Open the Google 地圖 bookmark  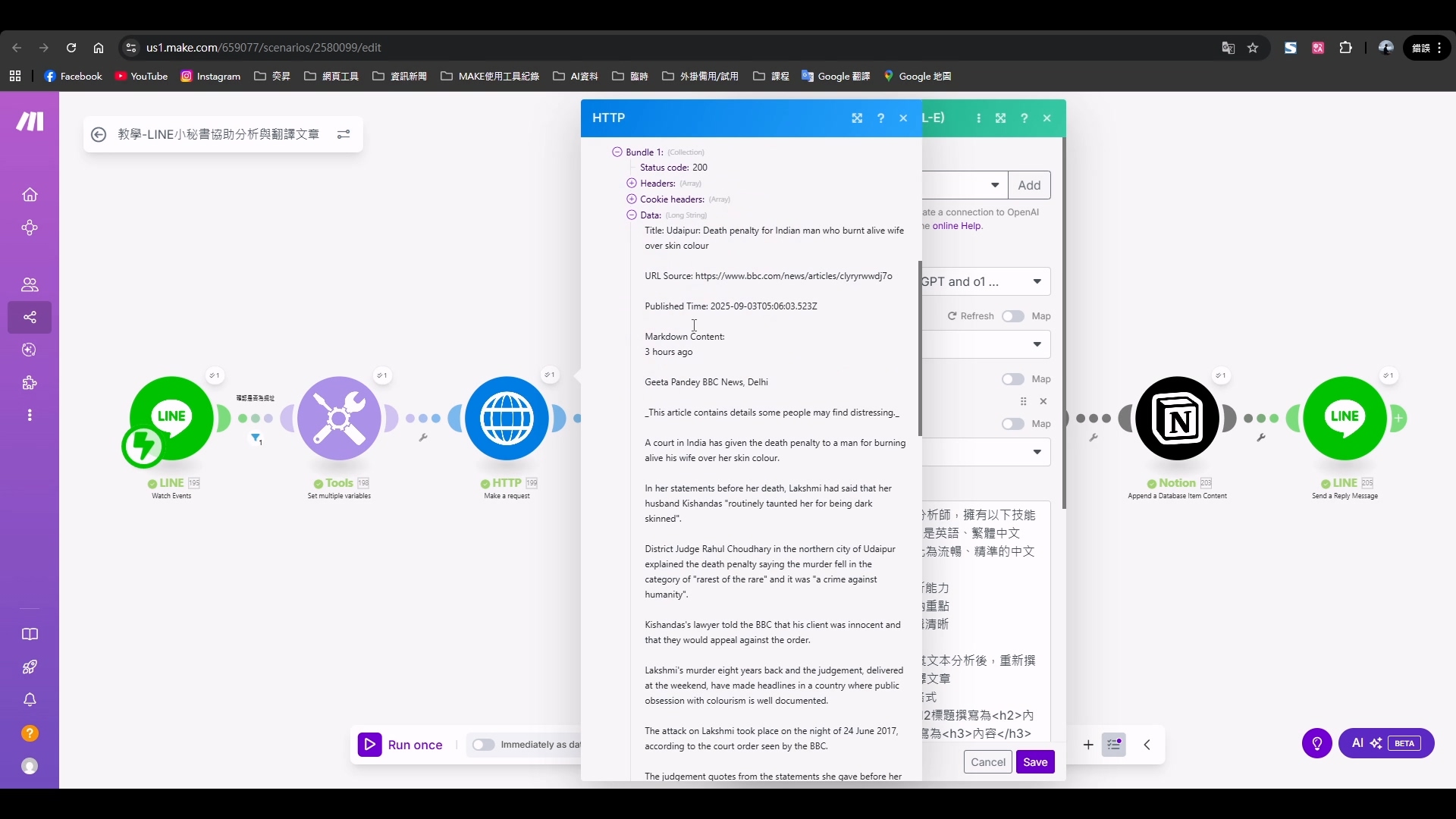coord(918,76)
